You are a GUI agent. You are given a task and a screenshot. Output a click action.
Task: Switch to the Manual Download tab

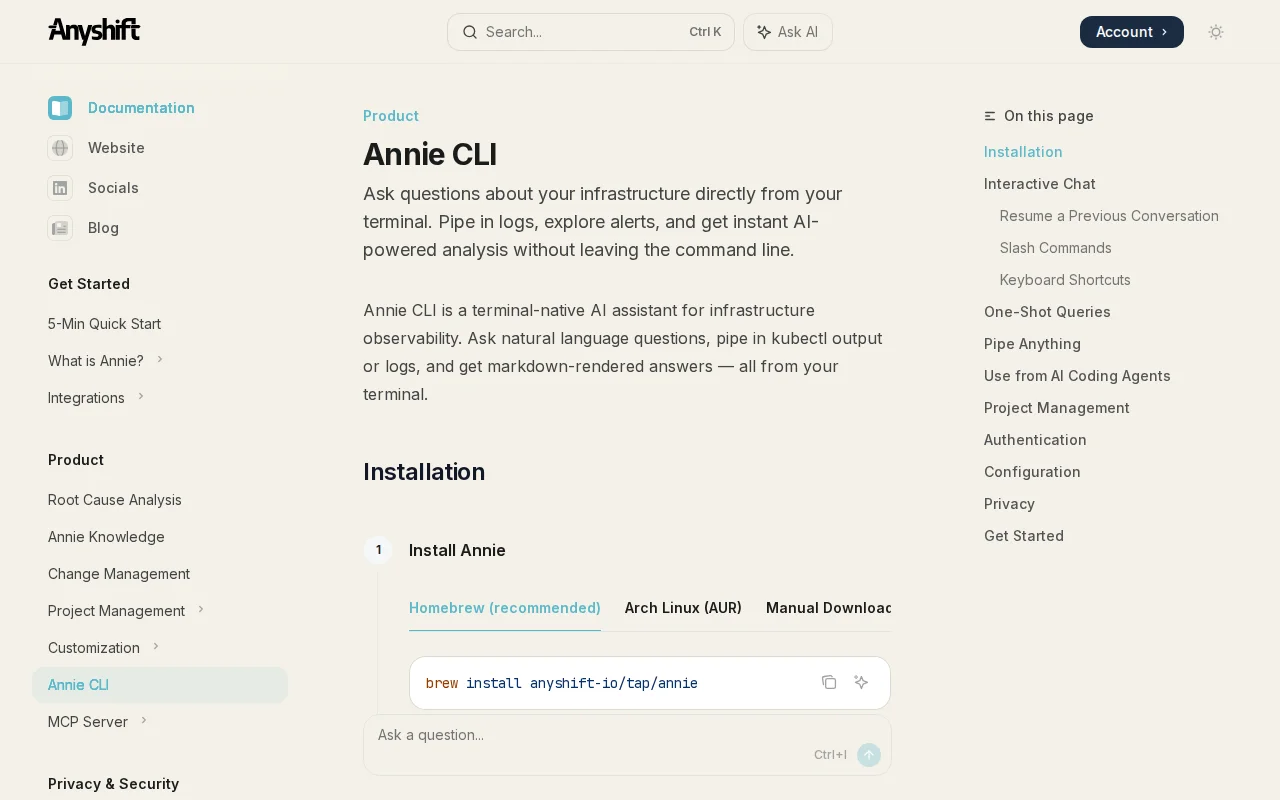828,608
